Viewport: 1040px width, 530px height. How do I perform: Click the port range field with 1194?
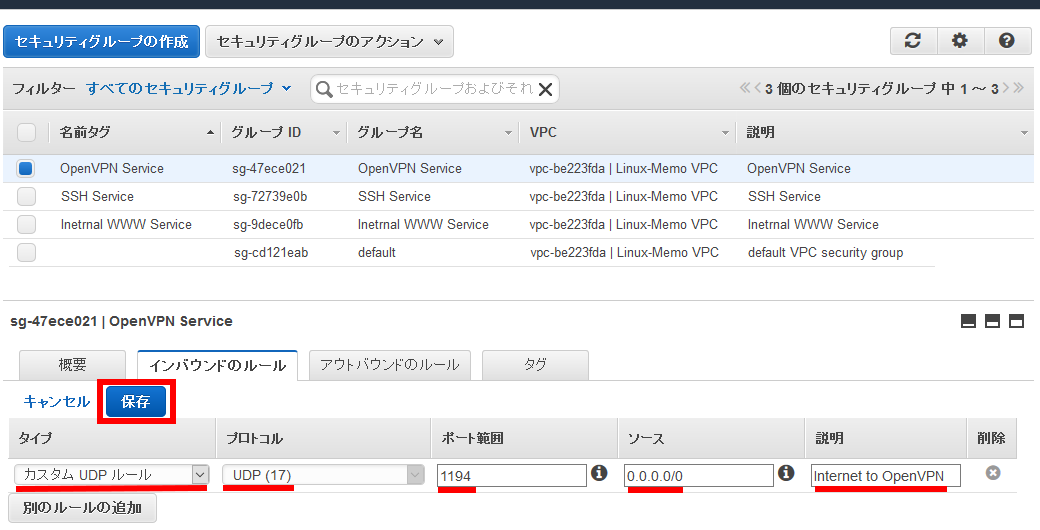click(512, 476)
